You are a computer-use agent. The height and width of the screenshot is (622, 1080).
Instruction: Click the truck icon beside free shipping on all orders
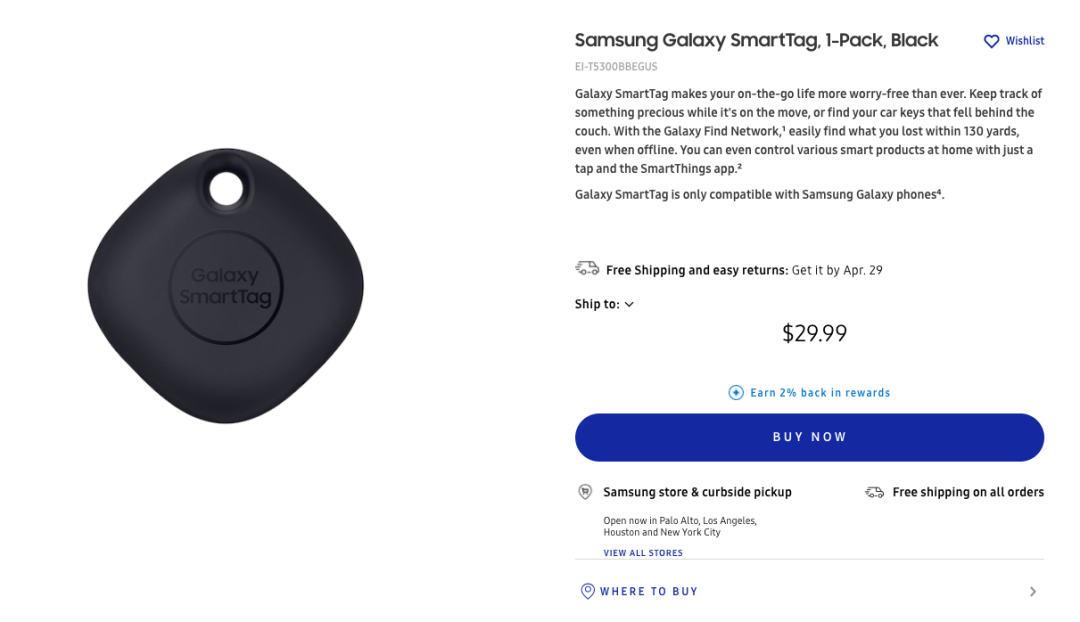click(x=874, y=492)
